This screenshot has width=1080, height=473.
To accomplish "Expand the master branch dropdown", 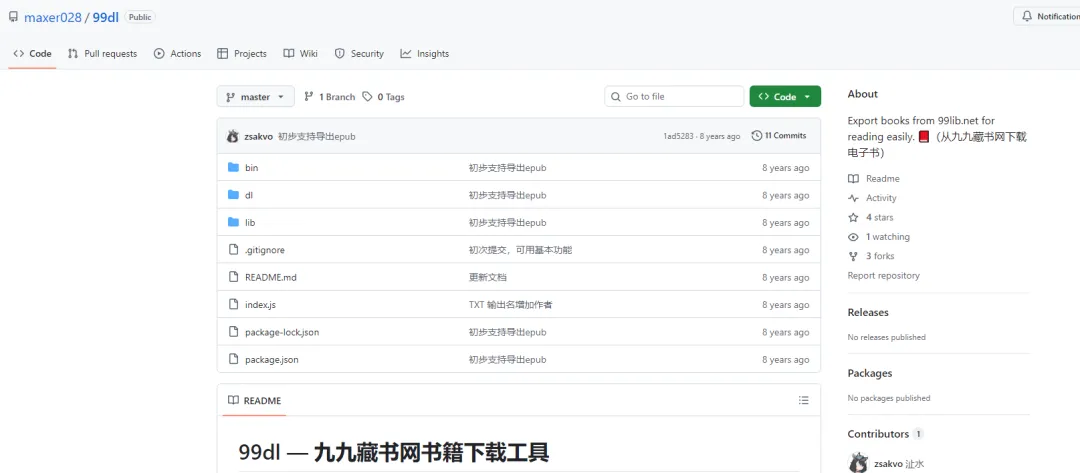I will 256,97.
